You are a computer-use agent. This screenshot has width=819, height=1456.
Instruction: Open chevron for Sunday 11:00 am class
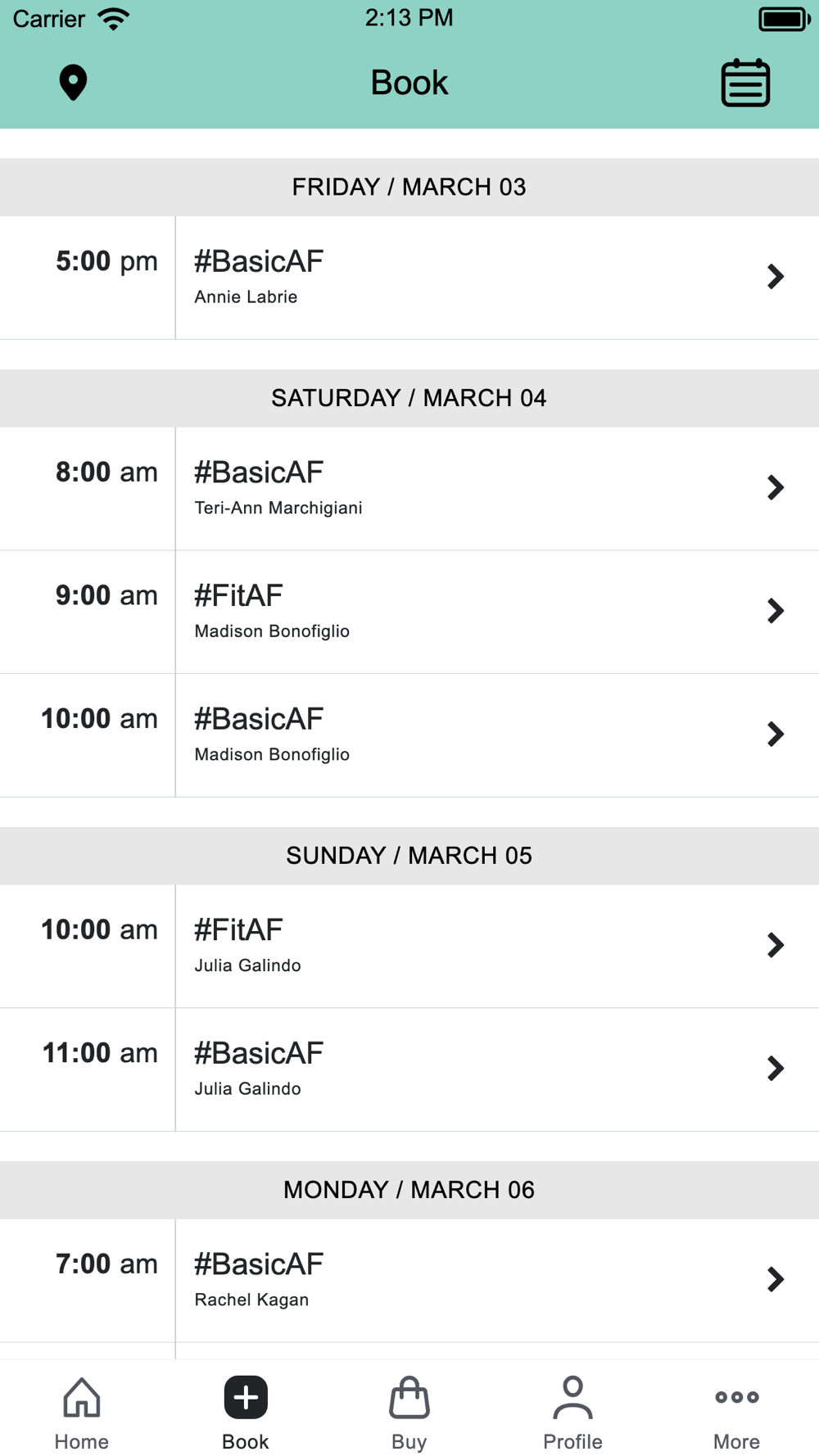775,1069
